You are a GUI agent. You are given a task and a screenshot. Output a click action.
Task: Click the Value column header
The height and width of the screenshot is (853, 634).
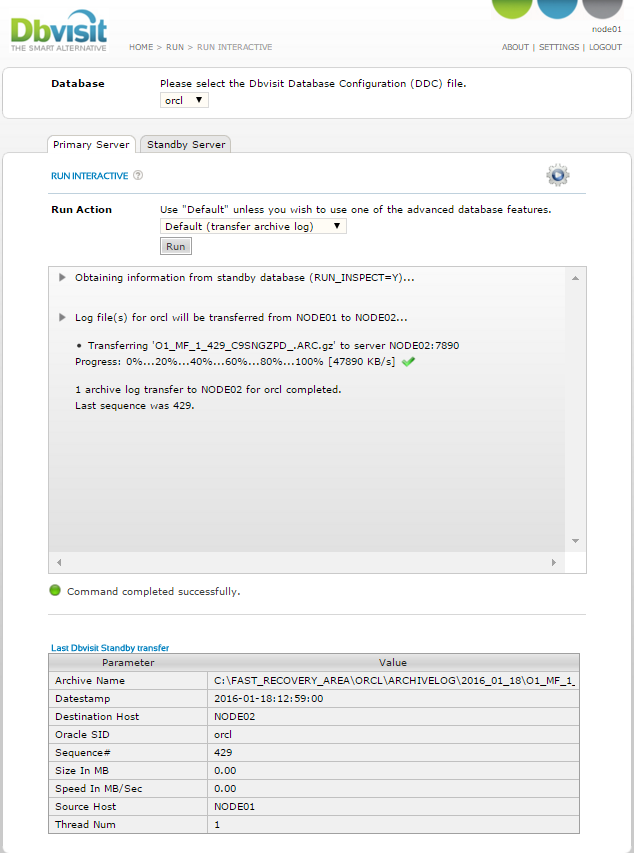(393, 663)
